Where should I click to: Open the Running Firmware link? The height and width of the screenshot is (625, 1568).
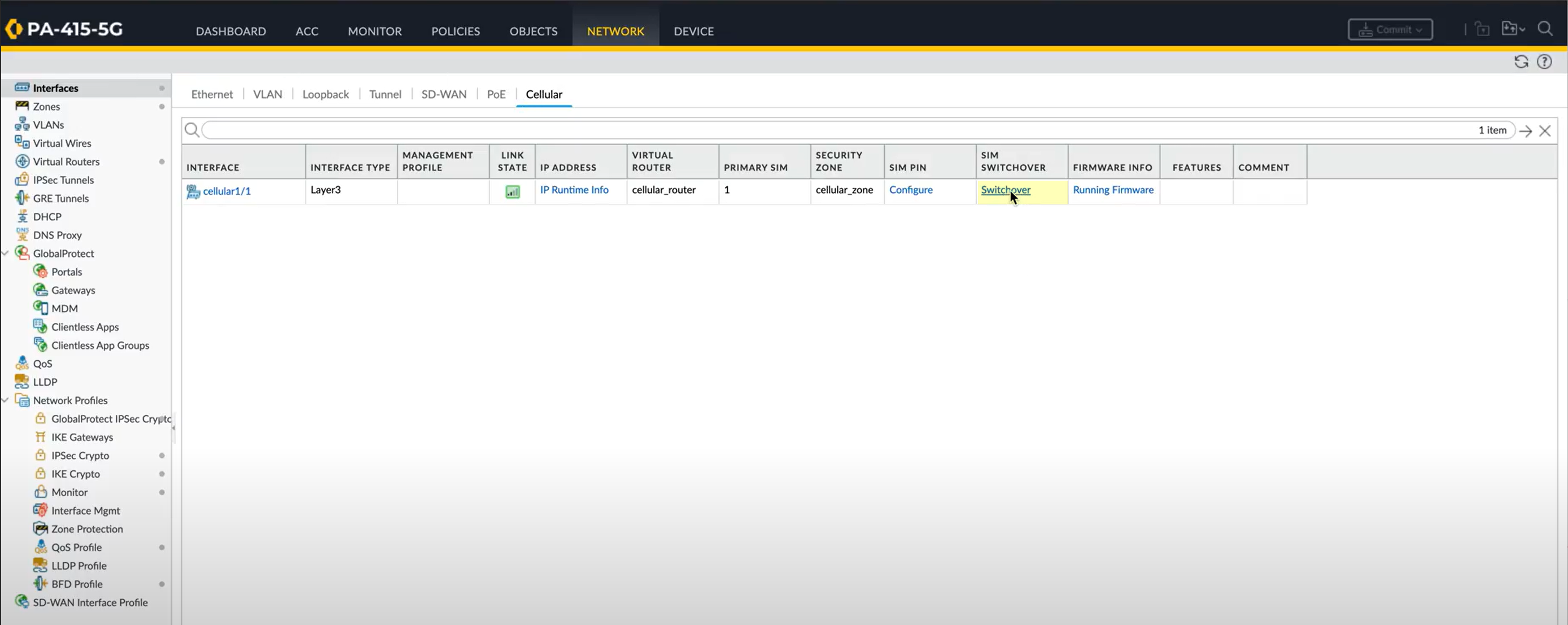pos(1113,189)
